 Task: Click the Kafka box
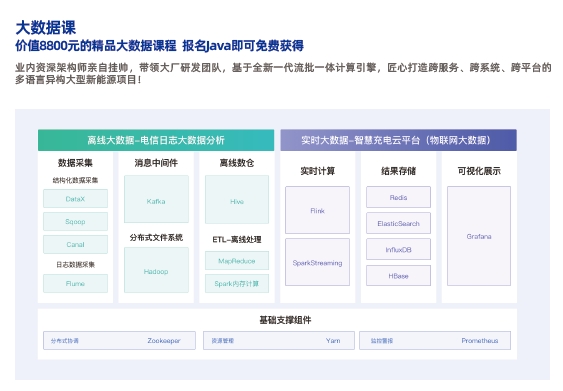[x=156, y=199]
